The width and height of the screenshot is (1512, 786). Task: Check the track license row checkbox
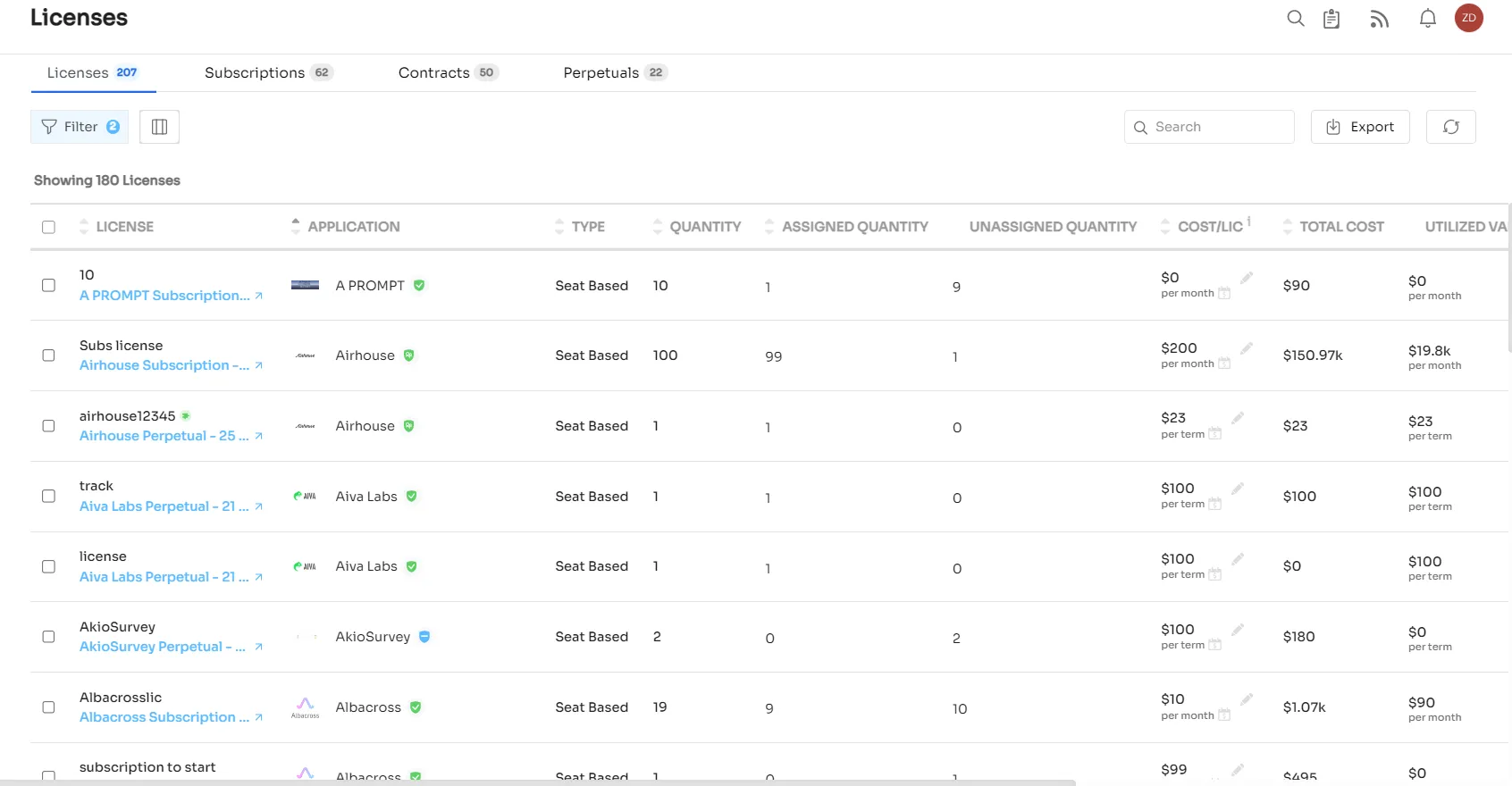(48, 496)
